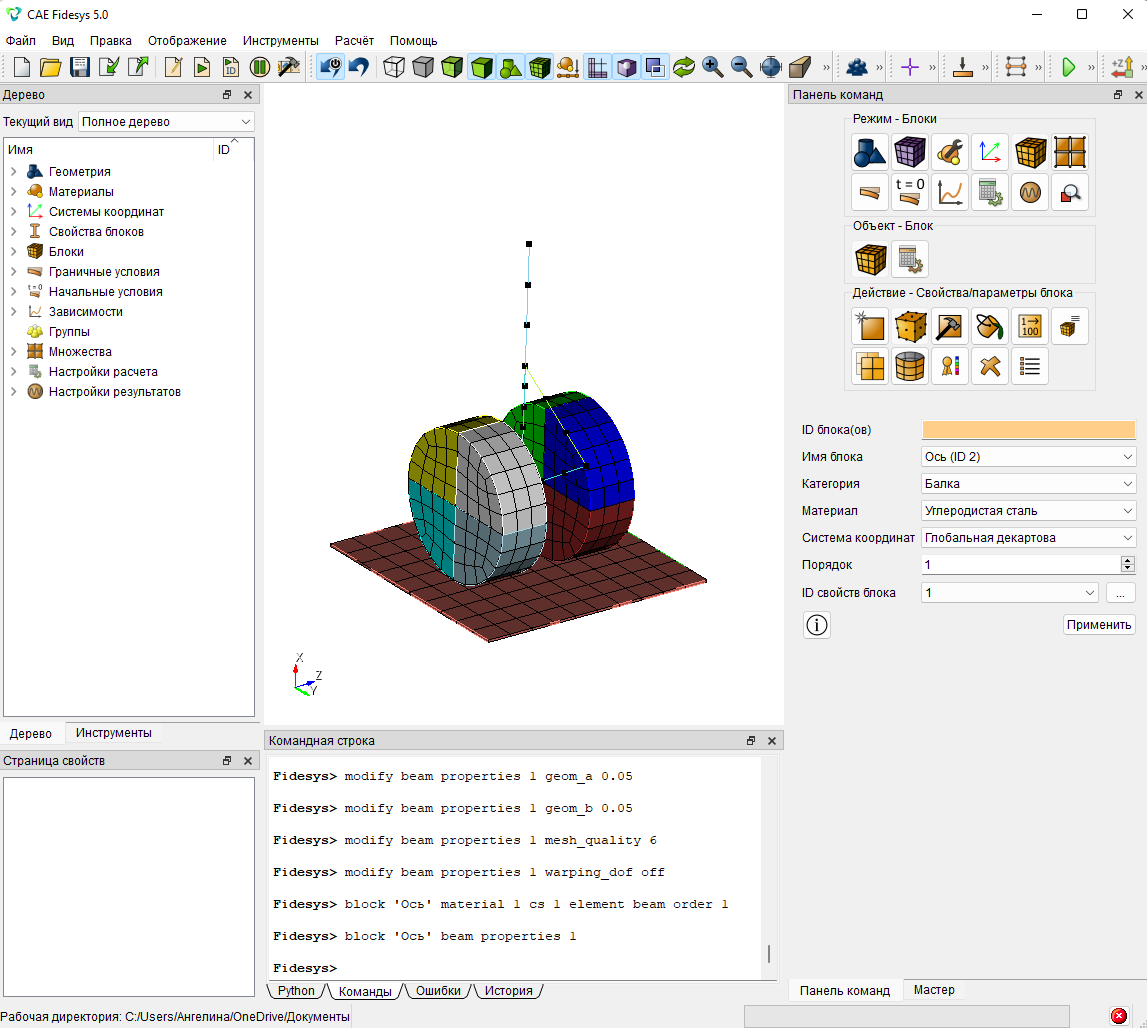Toggle the blue mouse-power toolbar button
Image resolution: width=1147 pixels, height=1028 pixels.
coord(331,67)
